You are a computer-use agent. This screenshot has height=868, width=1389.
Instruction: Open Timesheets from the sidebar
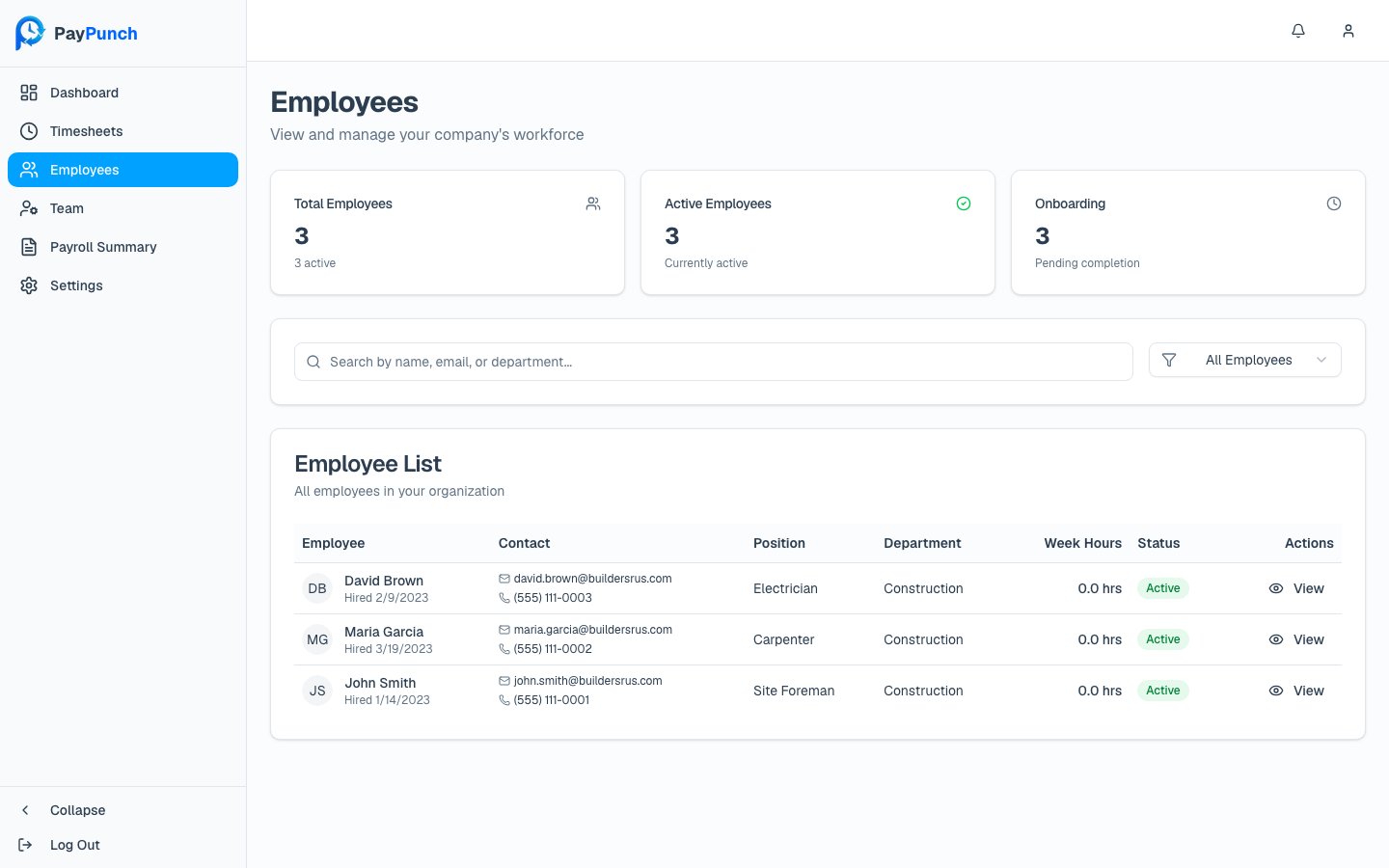[123, 131]
